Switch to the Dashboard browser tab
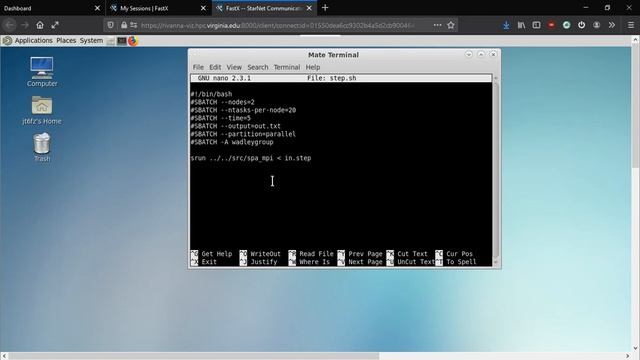This screenshot has height=360, width=640. [x=53, y=8]
